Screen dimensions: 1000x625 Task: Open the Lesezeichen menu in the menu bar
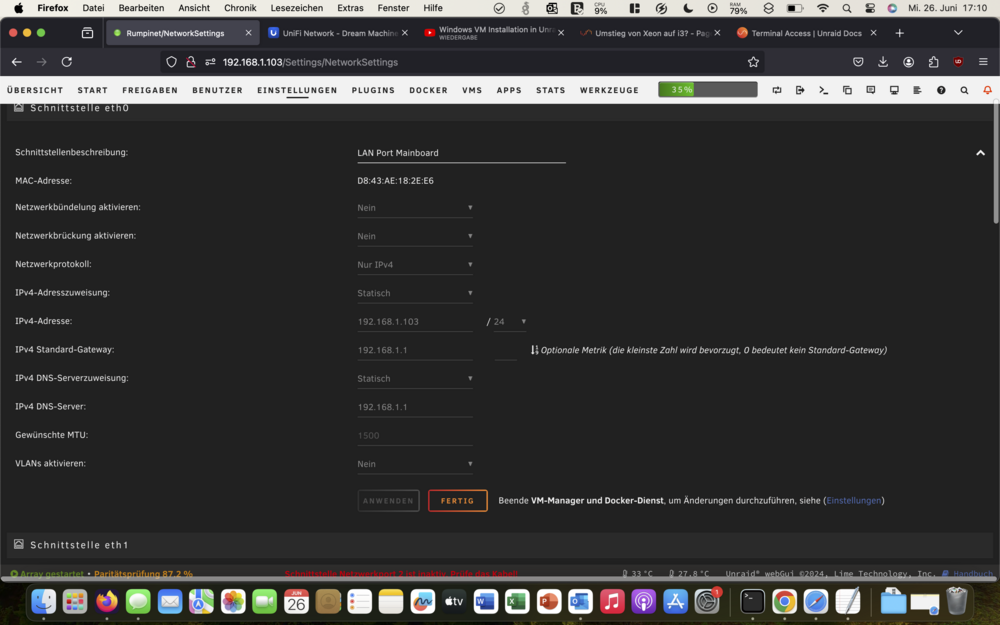pos(297,8)
